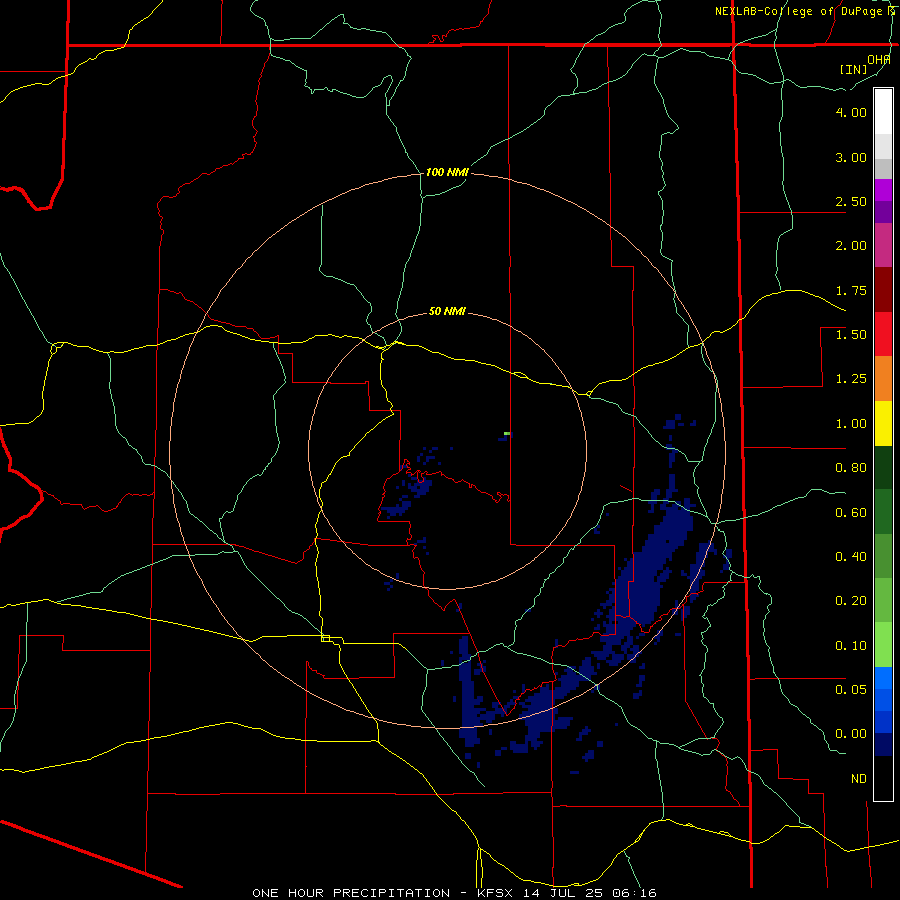Screen dimensions: 900x900
Task: Click the white color swatch in legend
Action: click(883, 112)
